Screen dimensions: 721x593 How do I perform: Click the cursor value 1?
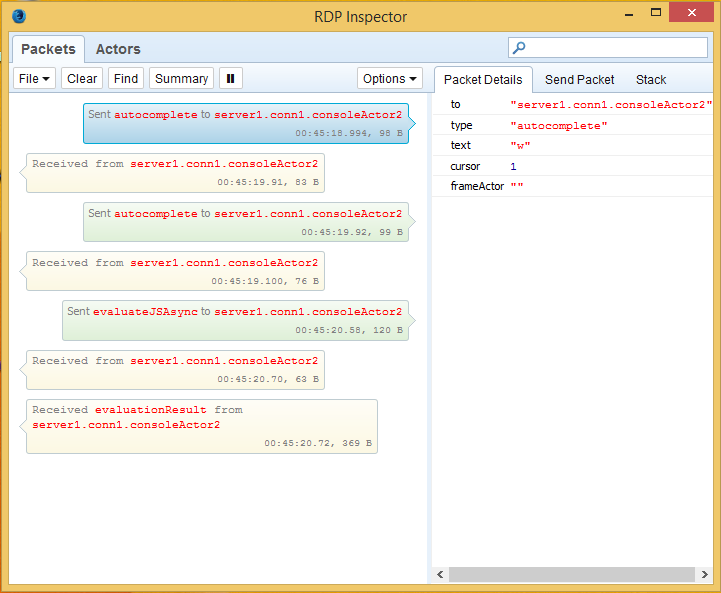[513, 166]
